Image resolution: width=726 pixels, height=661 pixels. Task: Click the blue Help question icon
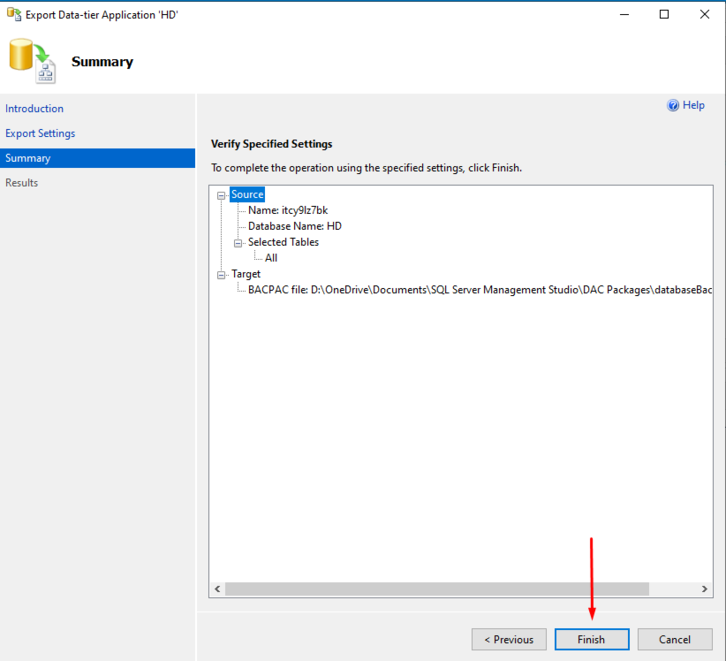(x=673, y=106)
